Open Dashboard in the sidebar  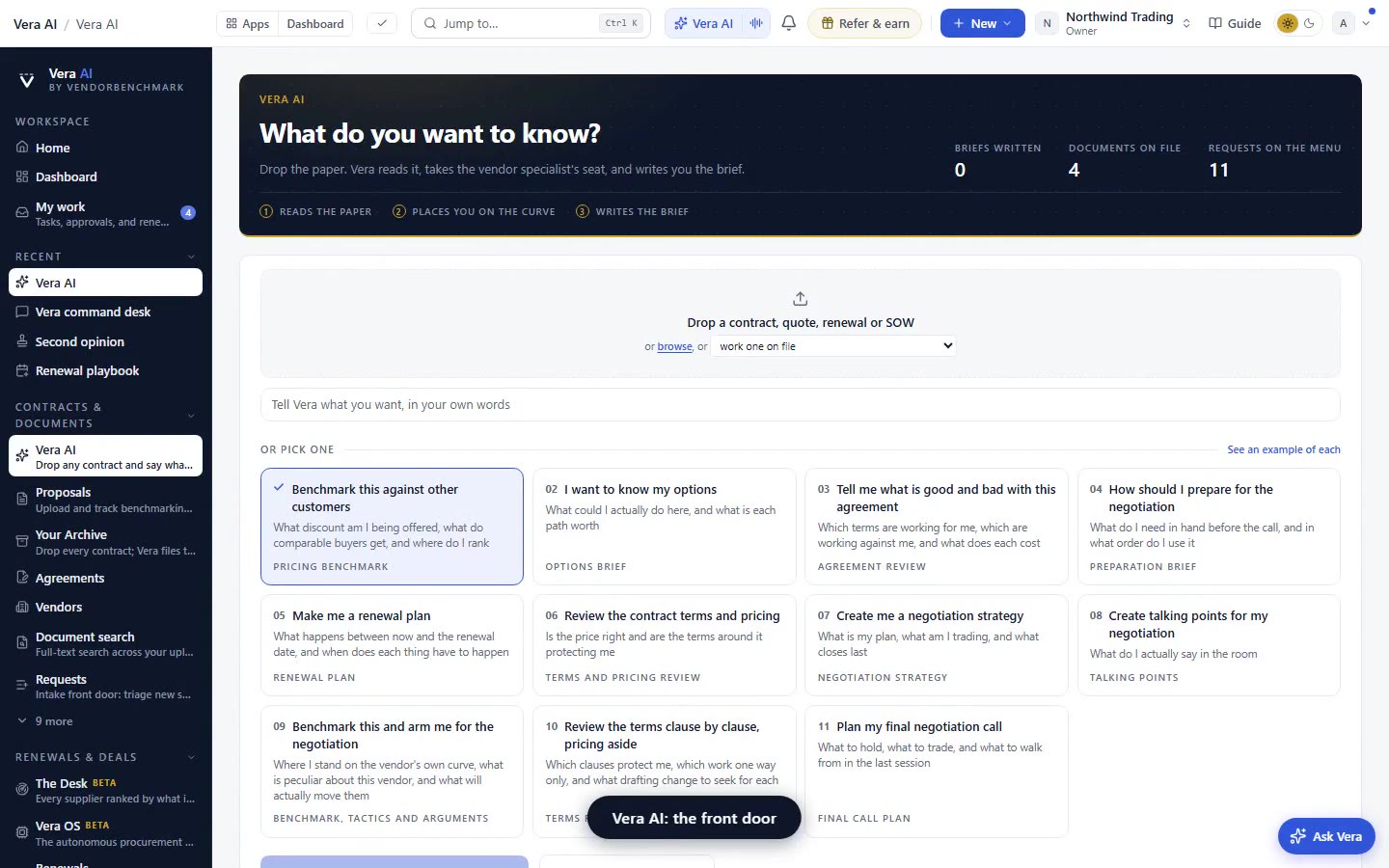[105, 176]
